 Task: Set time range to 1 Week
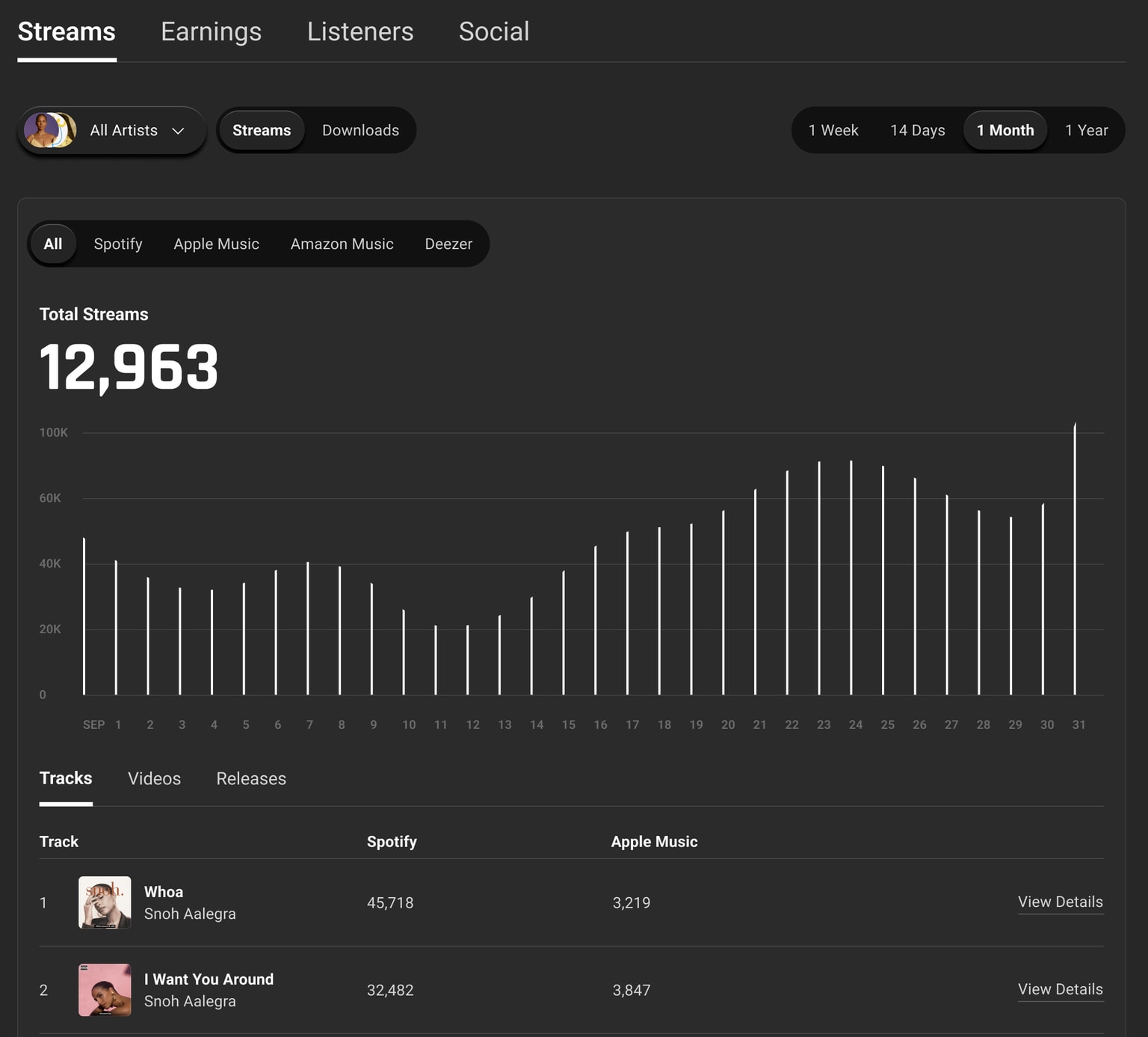833,130
